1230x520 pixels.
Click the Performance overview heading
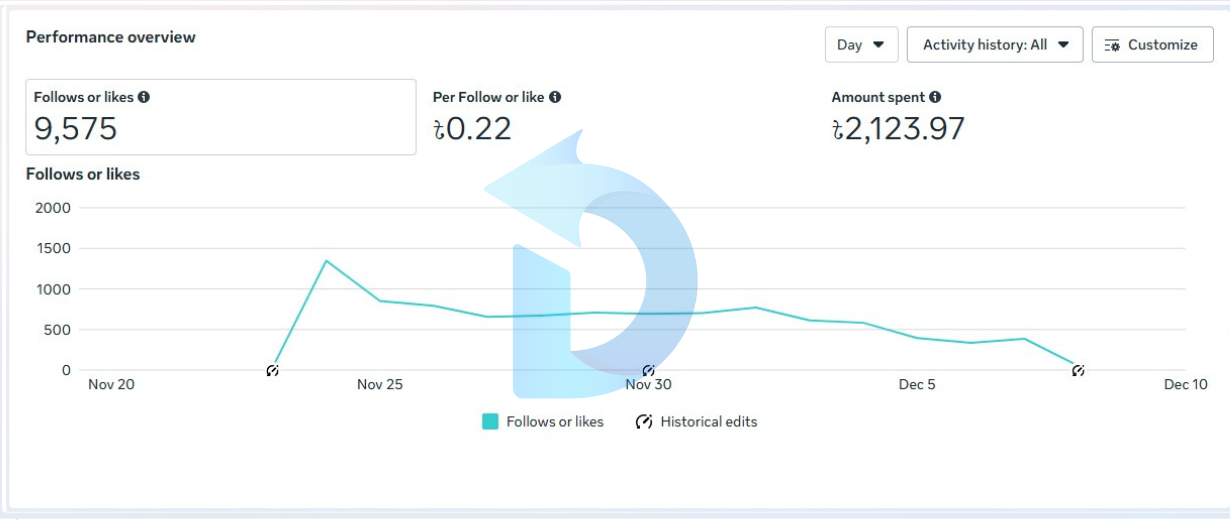coord(111,37)
